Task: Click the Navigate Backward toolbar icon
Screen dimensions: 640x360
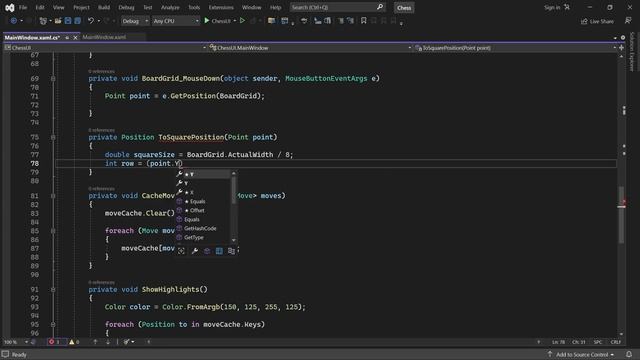Action: (13, 21)
